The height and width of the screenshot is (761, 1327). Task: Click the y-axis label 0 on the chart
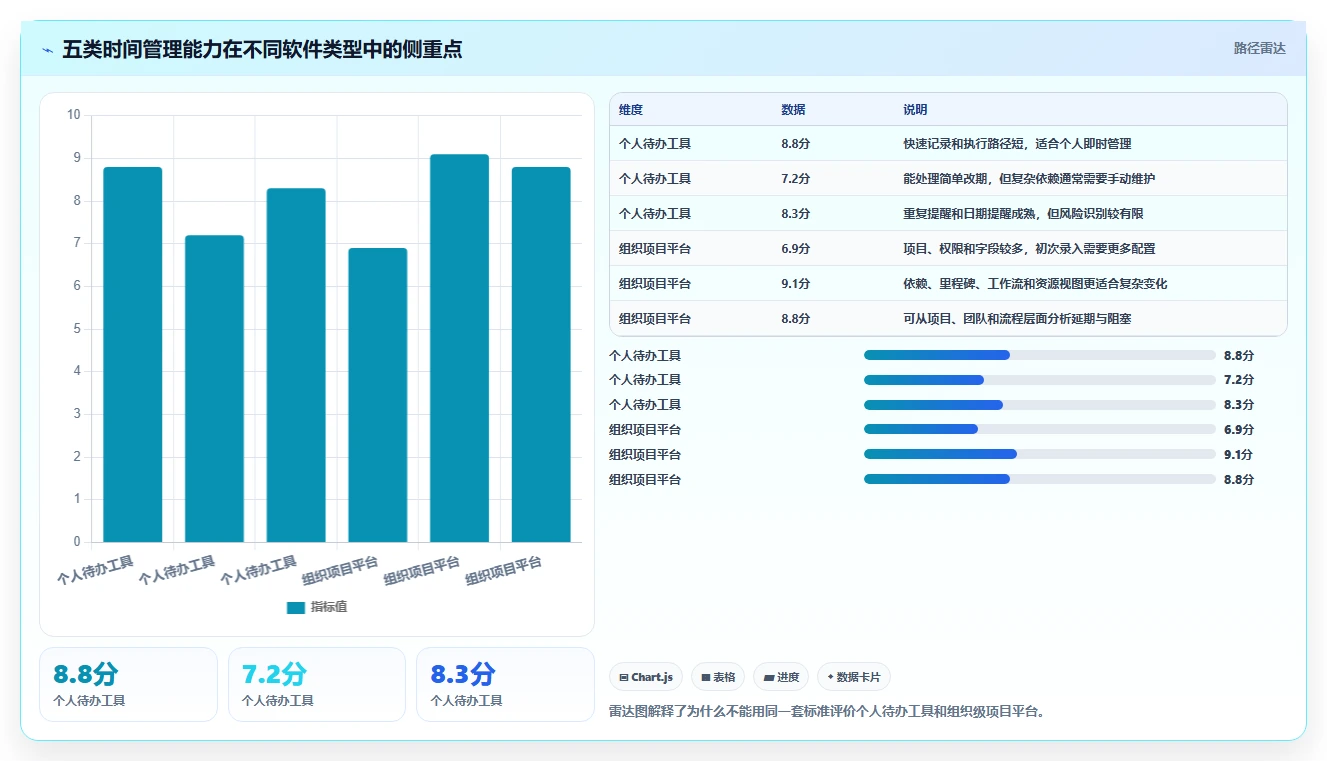(x=76, y=542)
